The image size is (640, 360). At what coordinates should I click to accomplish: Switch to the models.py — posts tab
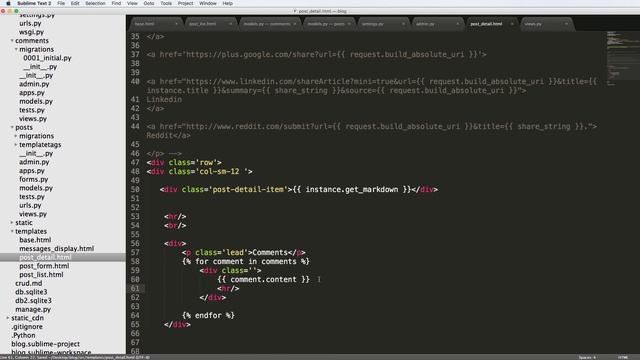pyautogui.click(x=329, y=24)
